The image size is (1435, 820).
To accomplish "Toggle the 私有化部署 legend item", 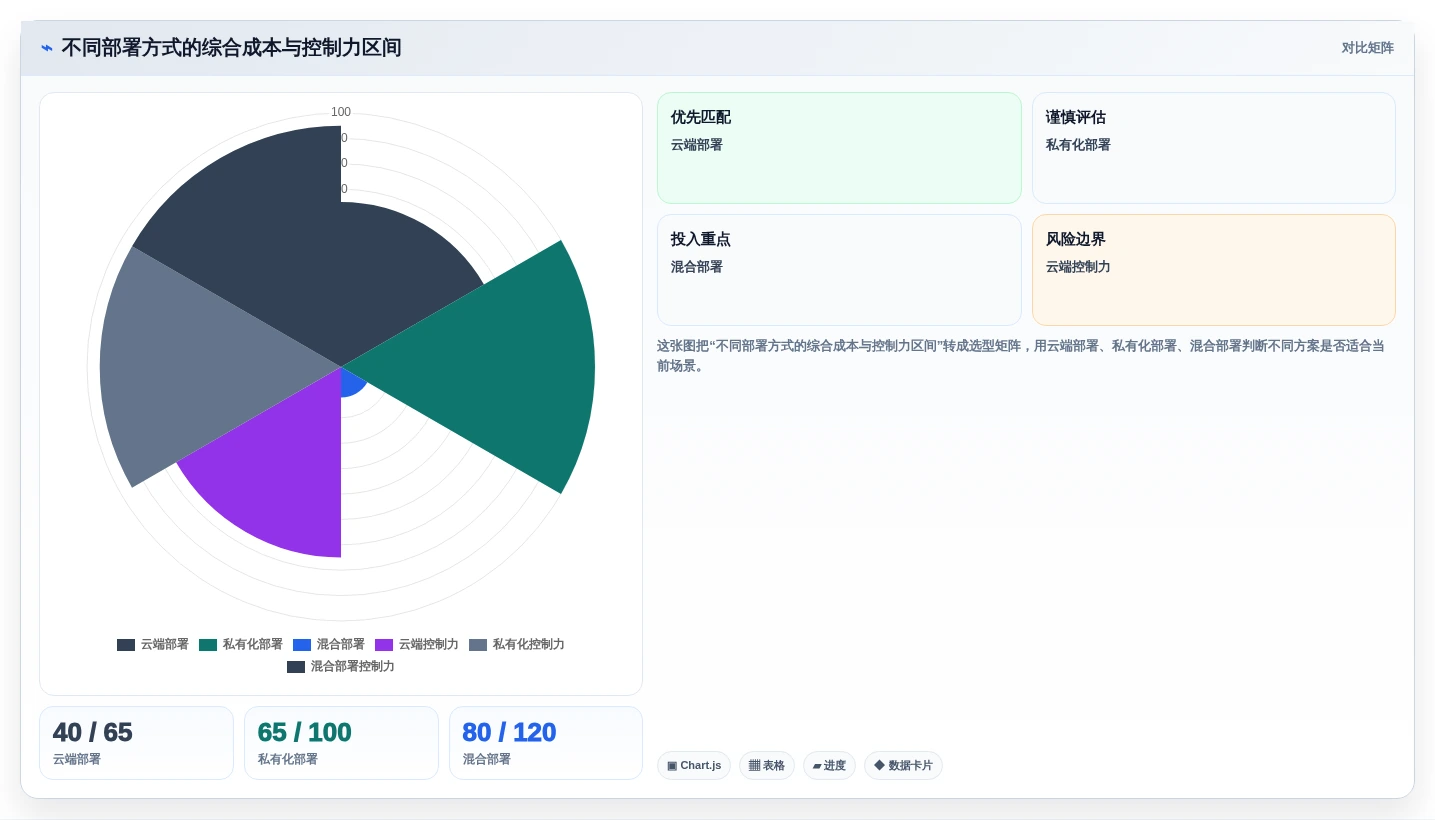I will click(x=241, y=645).
